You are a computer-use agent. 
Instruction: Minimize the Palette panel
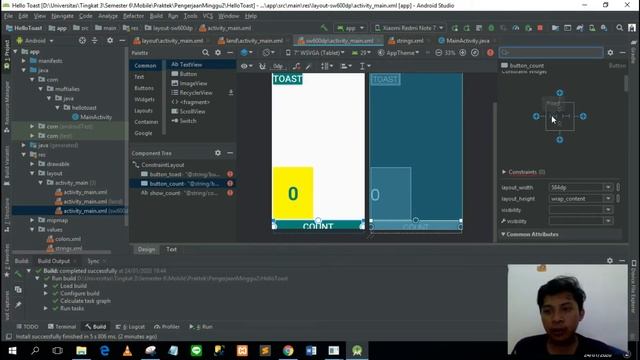tap(230, 53)
